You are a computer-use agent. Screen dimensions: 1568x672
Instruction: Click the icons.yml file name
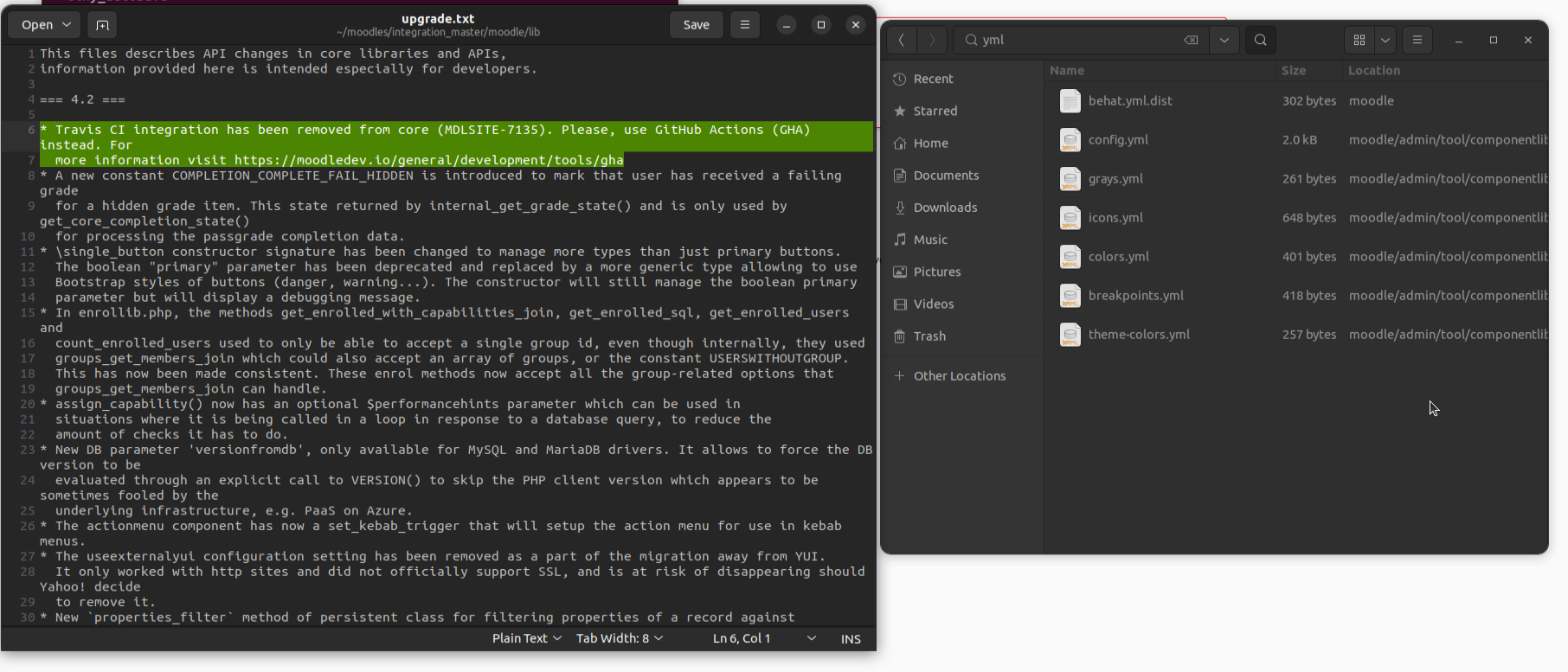coord(1115,217)
